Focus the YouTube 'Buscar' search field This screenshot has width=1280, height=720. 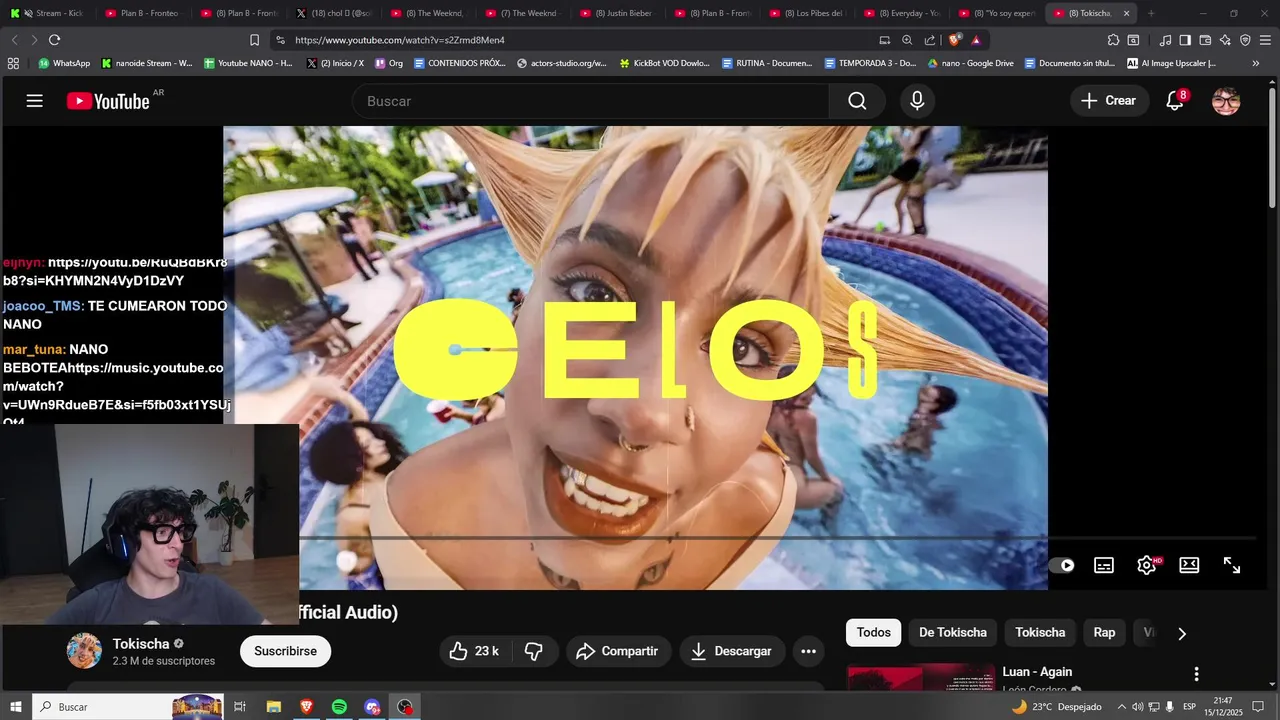click(x=590, y=101)
